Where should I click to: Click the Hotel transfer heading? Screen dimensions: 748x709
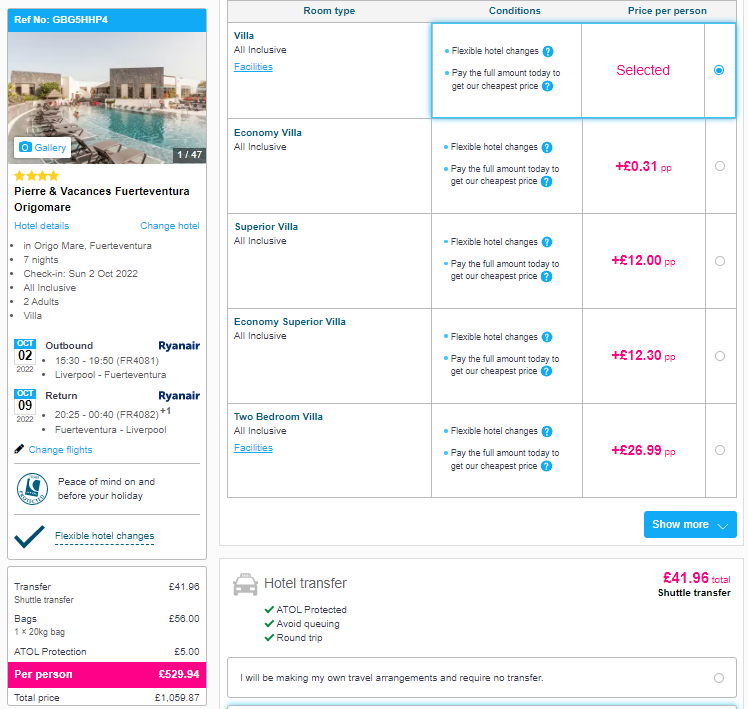coord(305,583)
